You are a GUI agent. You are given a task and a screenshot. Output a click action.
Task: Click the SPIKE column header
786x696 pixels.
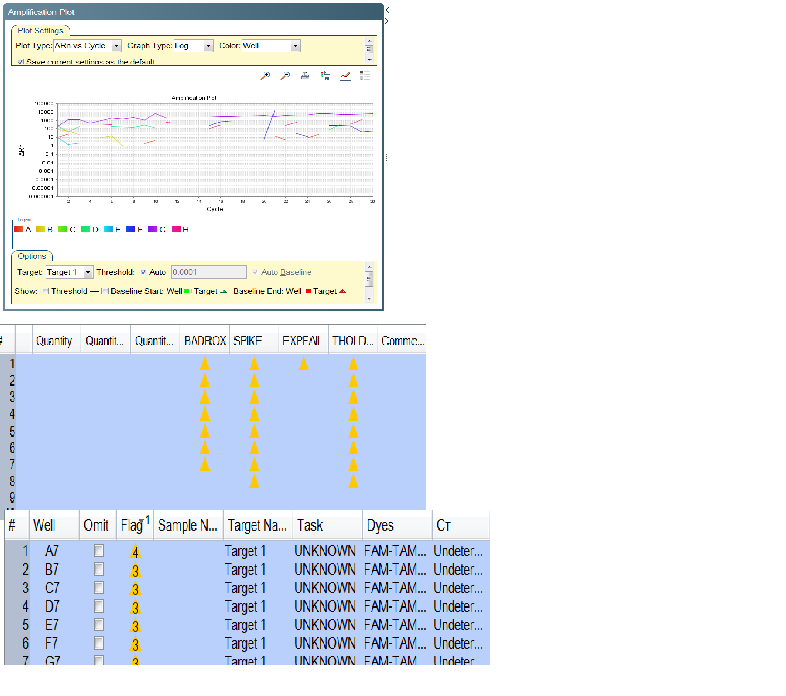[x=247, y=341]
